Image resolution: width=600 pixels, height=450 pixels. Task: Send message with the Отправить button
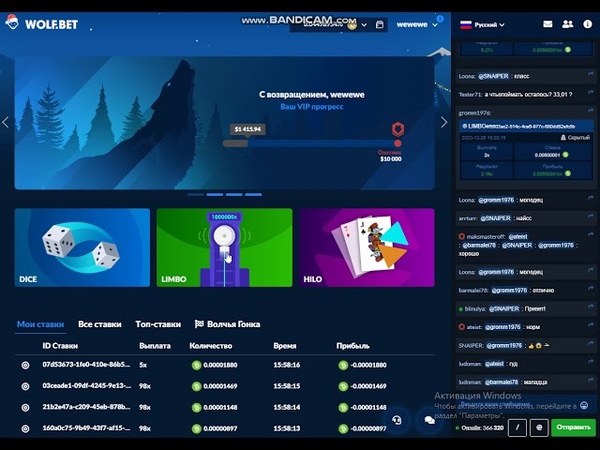tap(573, 427)
